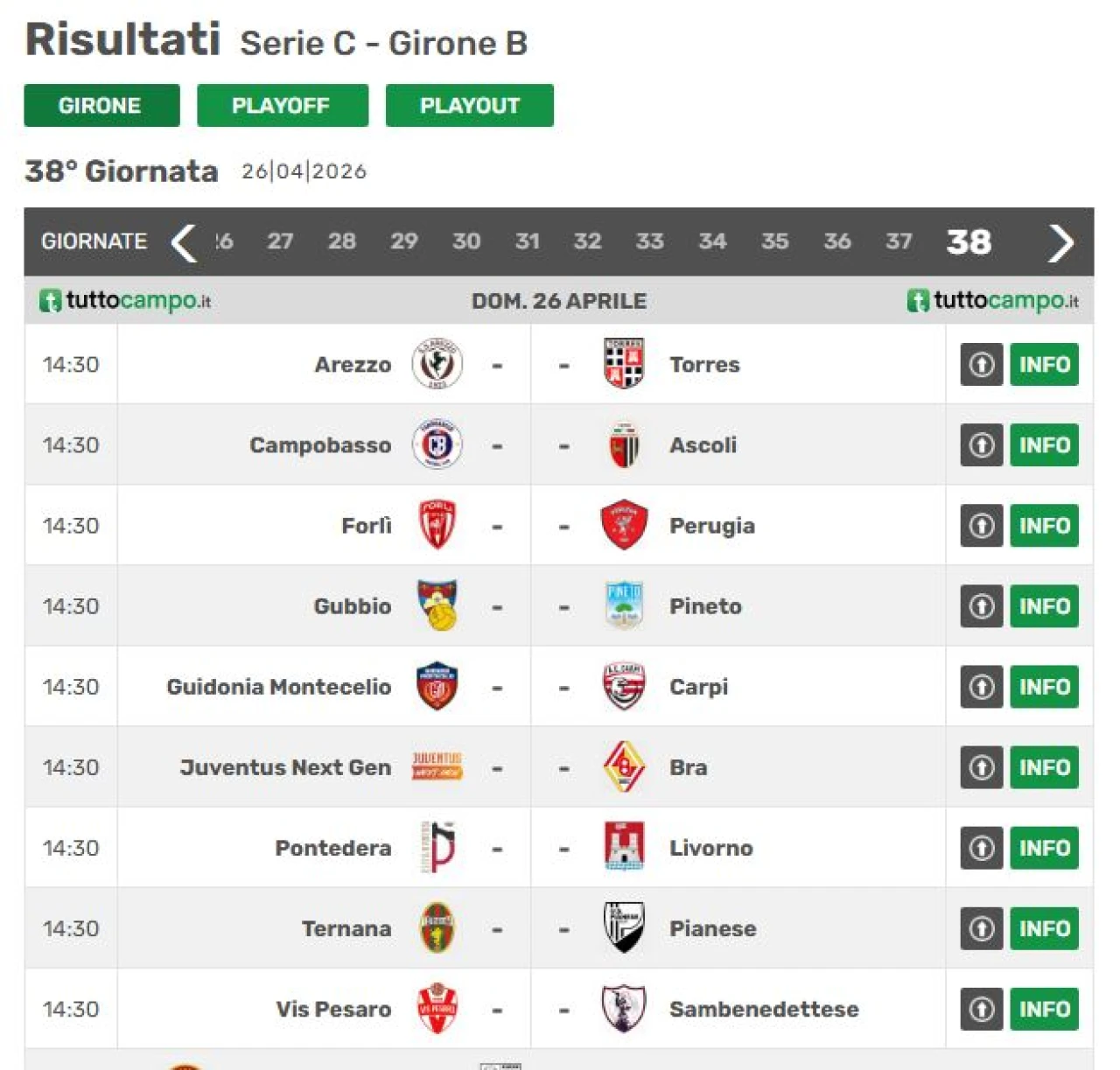Select the Girone tab
Viewport: 1120px width, 1070px height.
[x=101, y=106]
